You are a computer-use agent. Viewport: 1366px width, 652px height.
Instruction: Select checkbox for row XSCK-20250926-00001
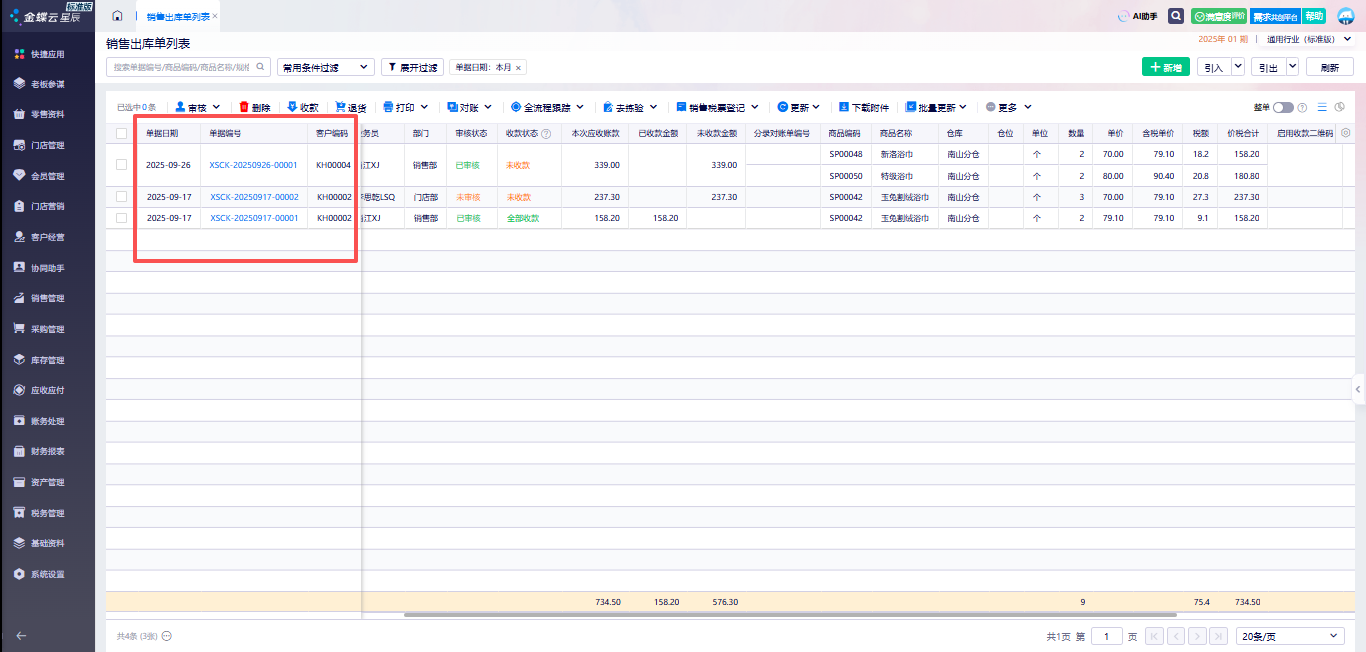121,165
